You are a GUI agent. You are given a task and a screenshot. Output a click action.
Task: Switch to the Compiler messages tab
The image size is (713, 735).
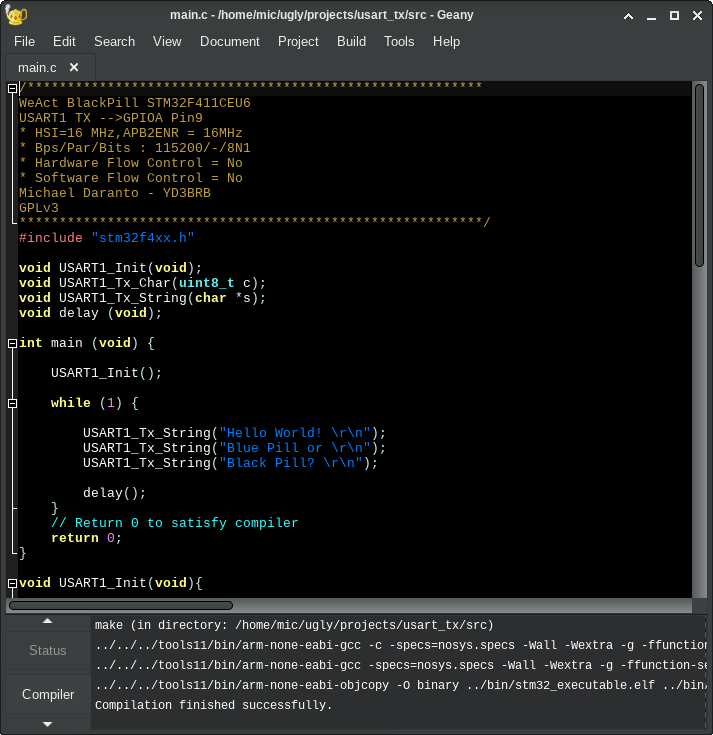tap(48, 694)
